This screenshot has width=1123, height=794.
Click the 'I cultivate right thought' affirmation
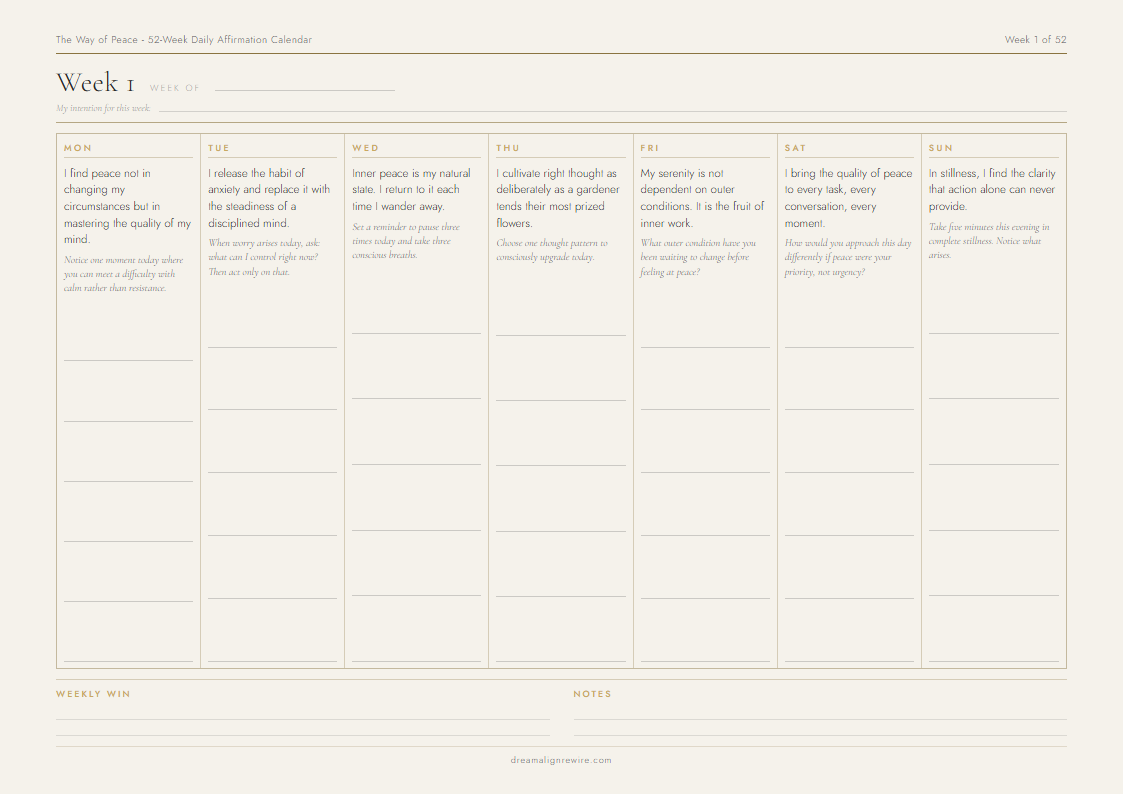[x=558, y=198]
